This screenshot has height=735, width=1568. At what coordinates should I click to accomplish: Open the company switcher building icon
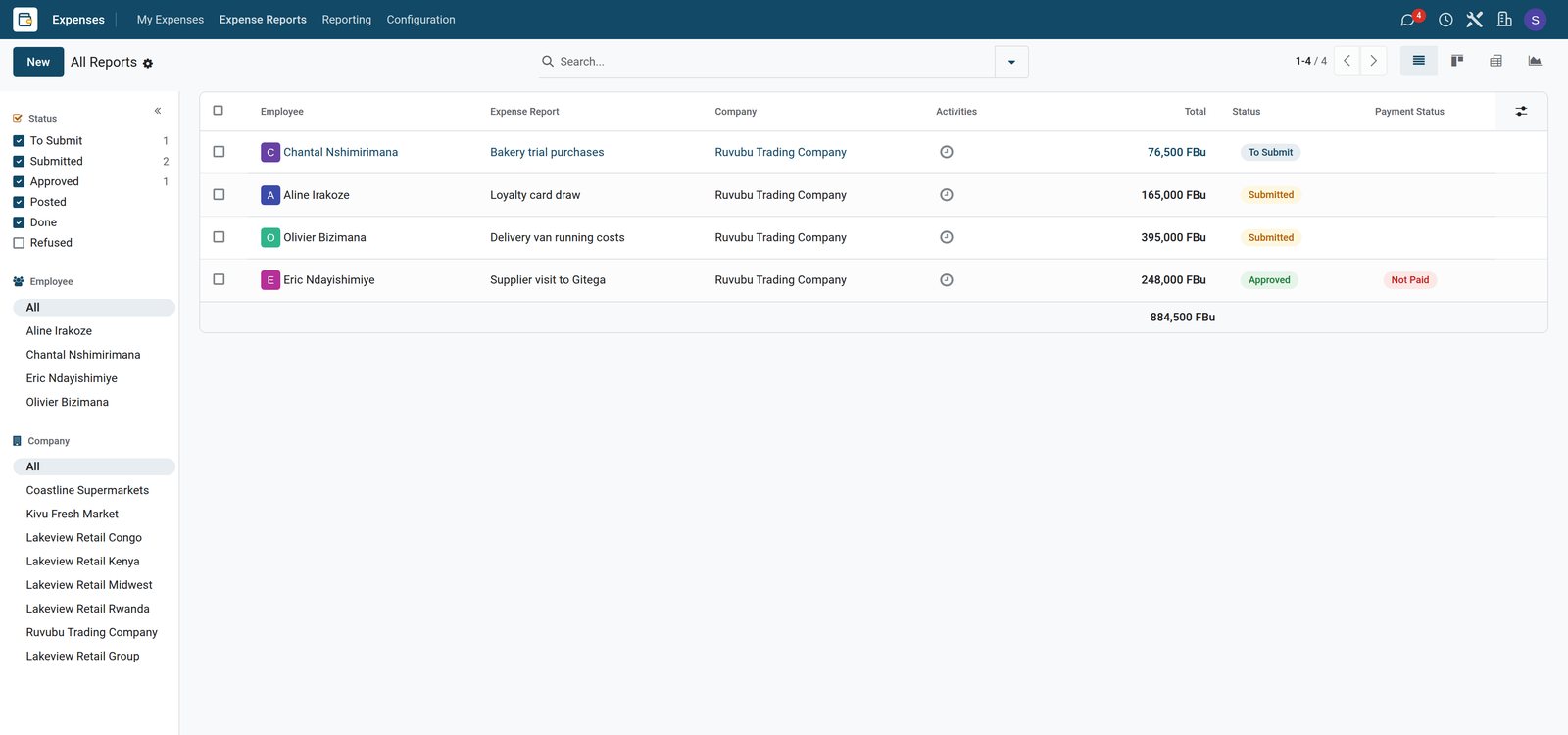tap(1504, 20)
